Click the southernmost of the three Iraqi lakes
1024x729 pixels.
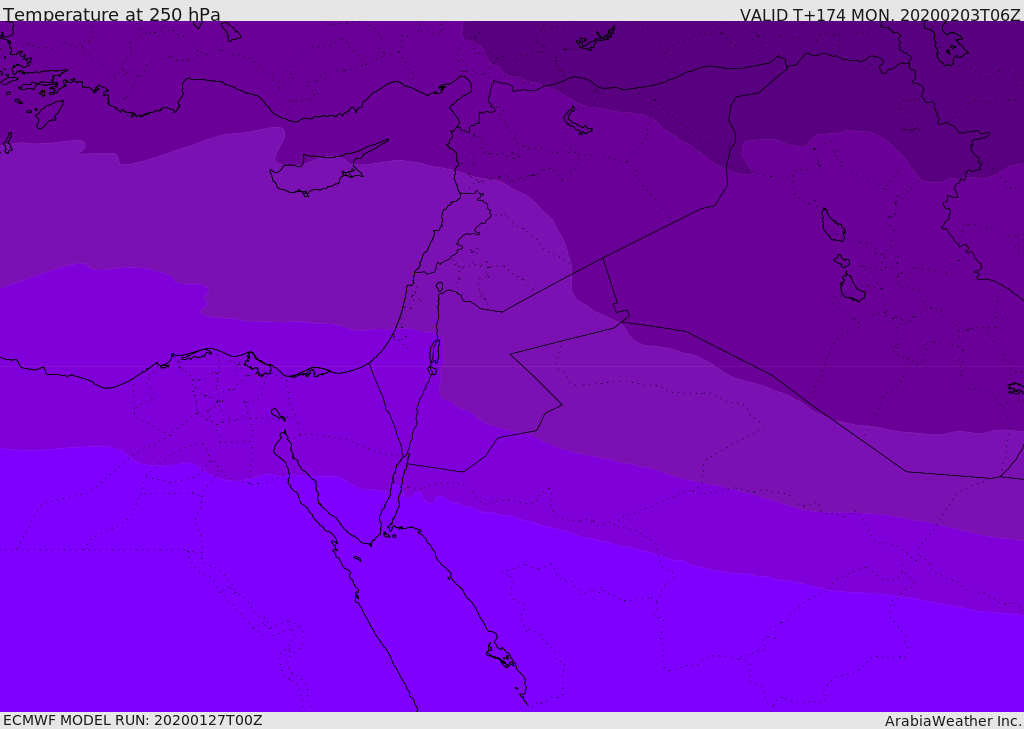[852, 288]
